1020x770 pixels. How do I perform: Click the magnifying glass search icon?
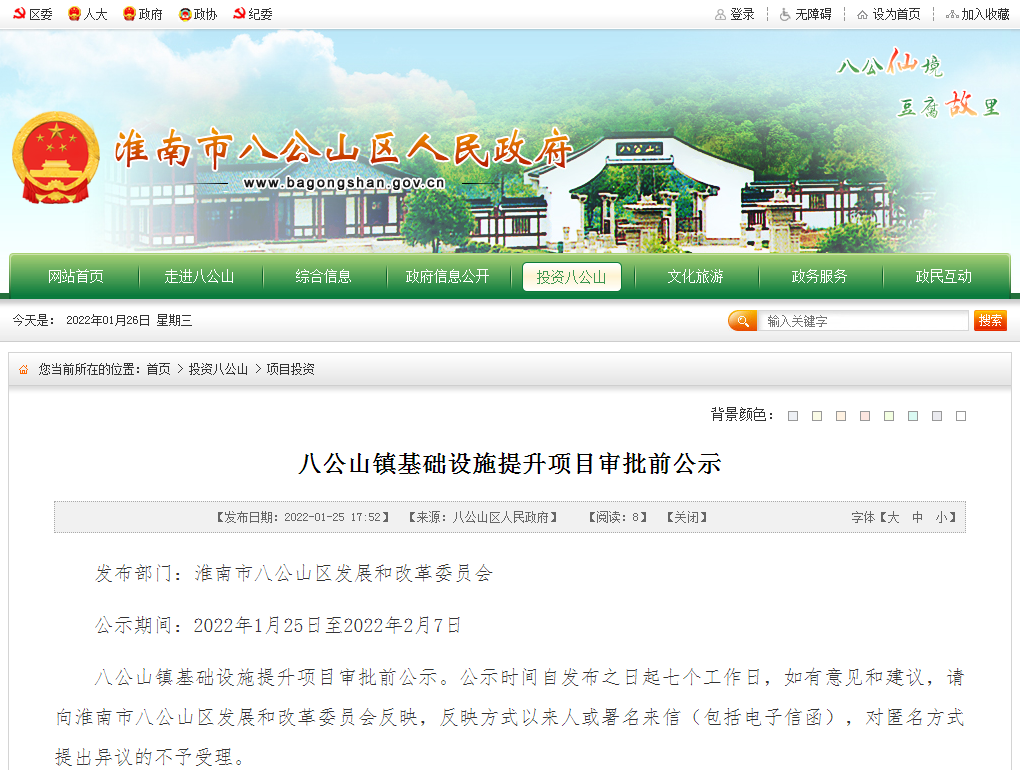[742, 320]
